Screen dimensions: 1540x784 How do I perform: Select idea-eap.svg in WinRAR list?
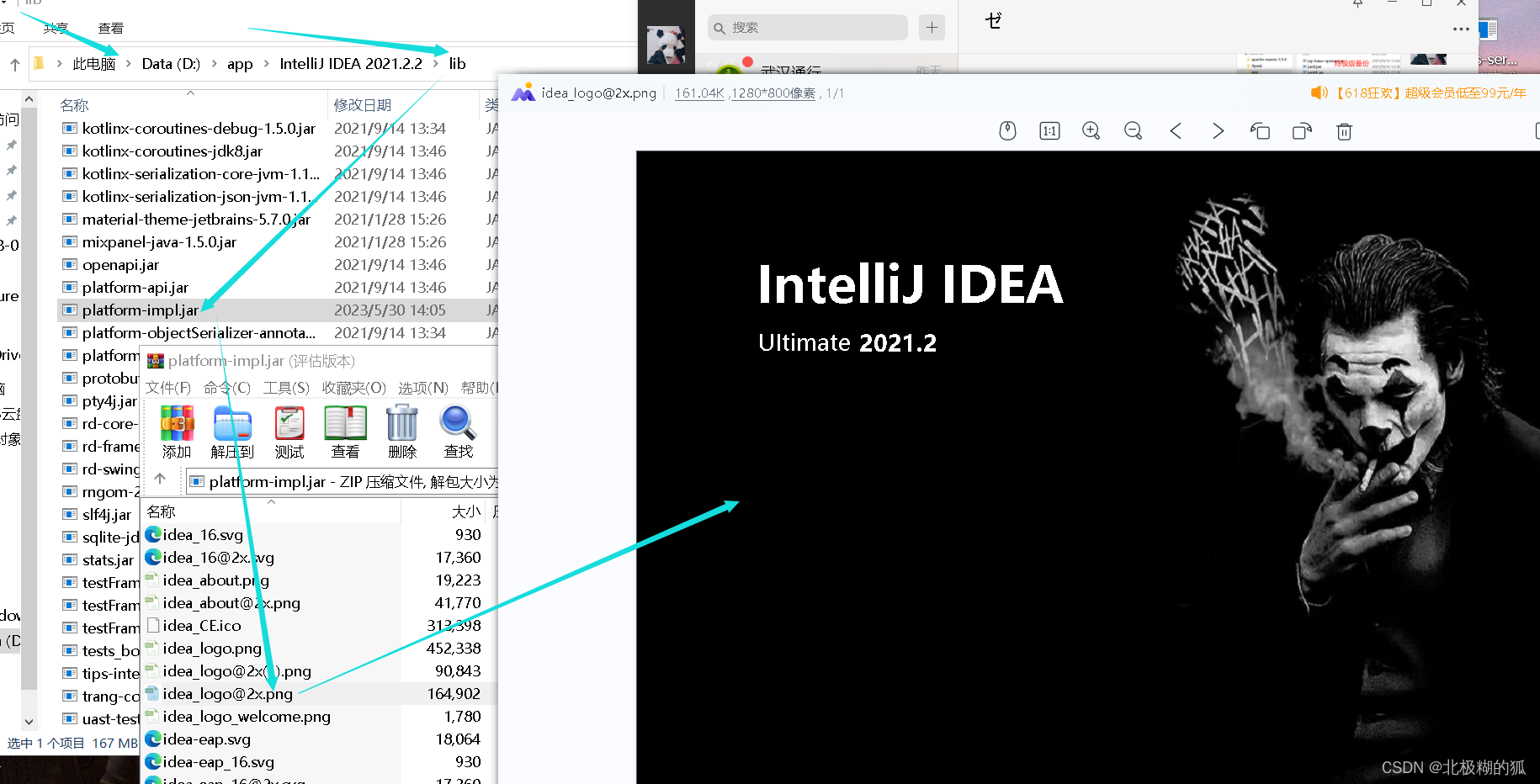pyautogui.click(x=207, y=739)
